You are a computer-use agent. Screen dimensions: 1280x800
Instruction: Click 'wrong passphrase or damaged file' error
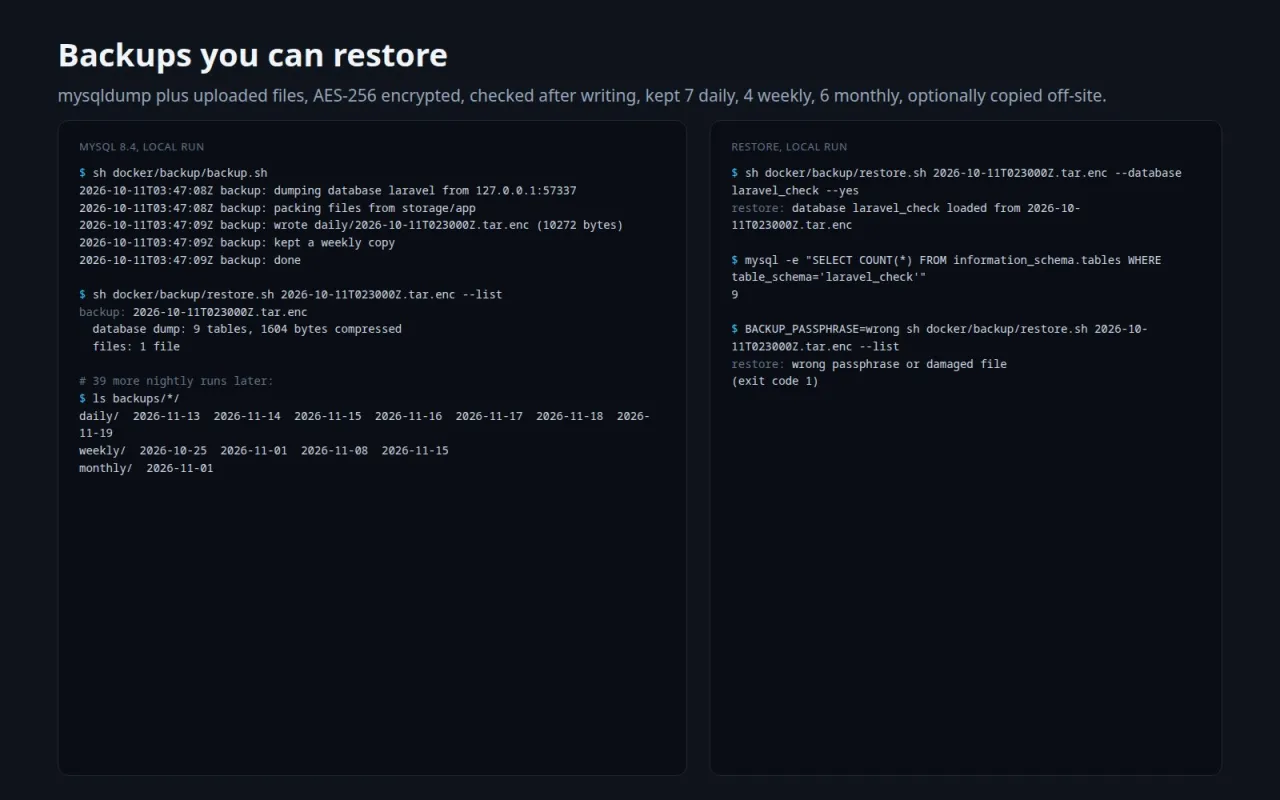coord(899,364)
